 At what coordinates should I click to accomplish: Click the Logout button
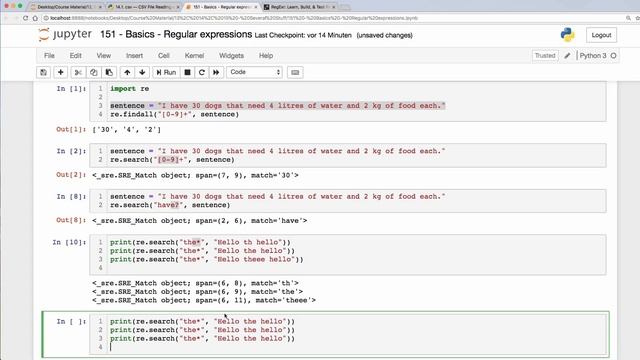pos(601,35)
